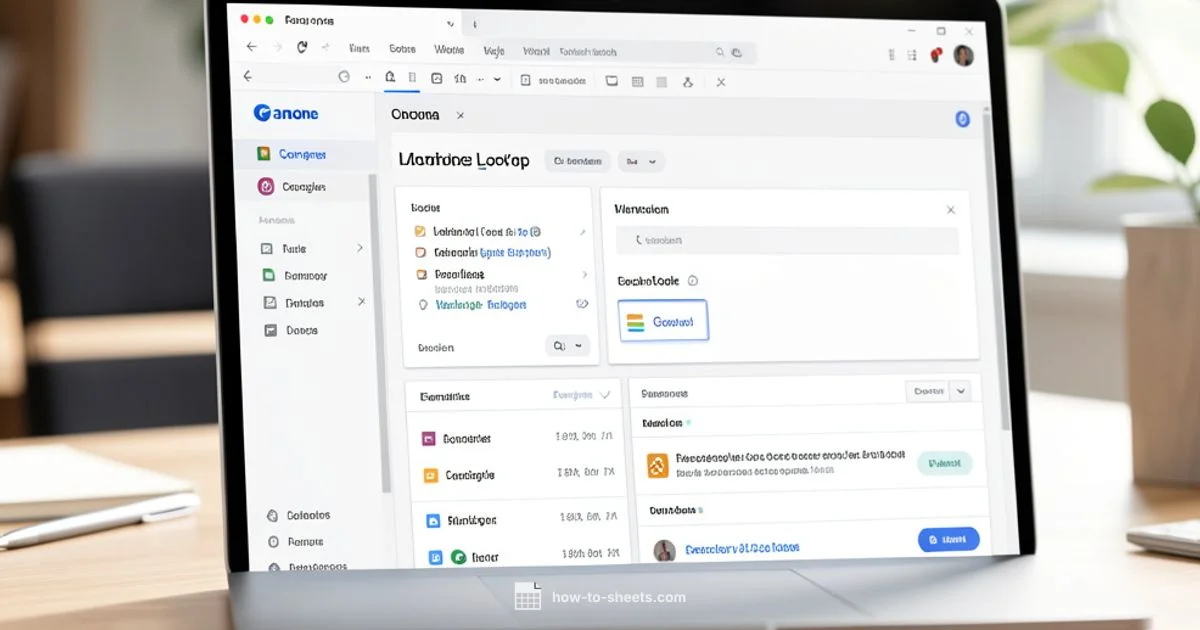The width and height of the screenshot is (1200, 630).
Task: Tick the second orange checkbox in top card
Action: click(x=420, y=253)
